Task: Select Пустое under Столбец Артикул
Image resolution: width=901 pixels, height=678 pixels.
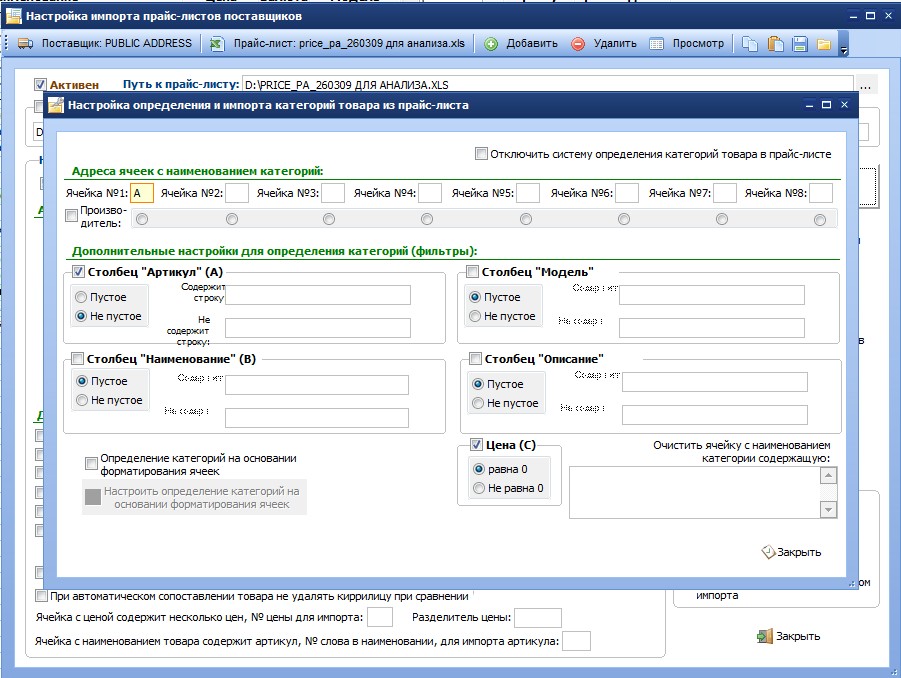Action: point(81,296)
